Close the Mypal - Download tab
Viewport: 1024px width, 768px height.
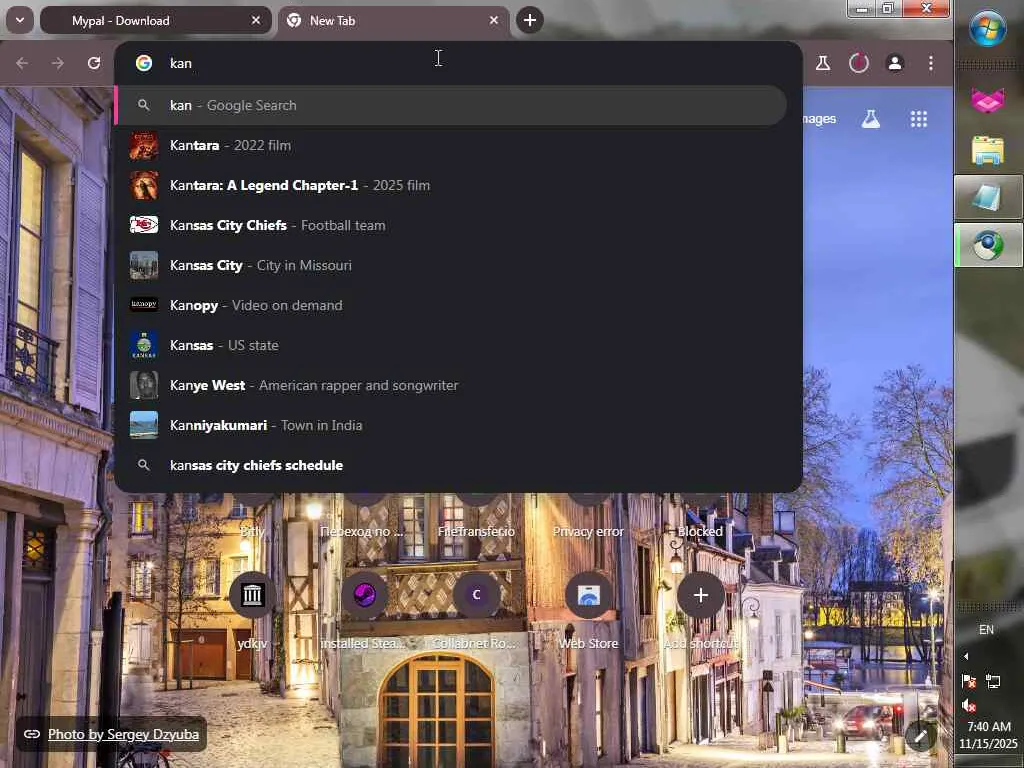256,20
